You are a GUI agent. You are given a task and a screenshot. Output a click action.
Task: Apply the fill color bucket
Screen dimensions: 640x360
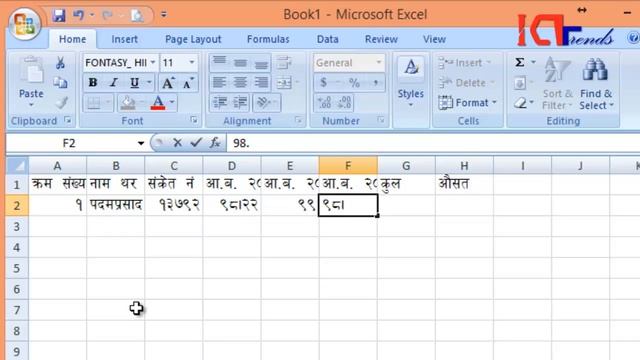point(128,103)
